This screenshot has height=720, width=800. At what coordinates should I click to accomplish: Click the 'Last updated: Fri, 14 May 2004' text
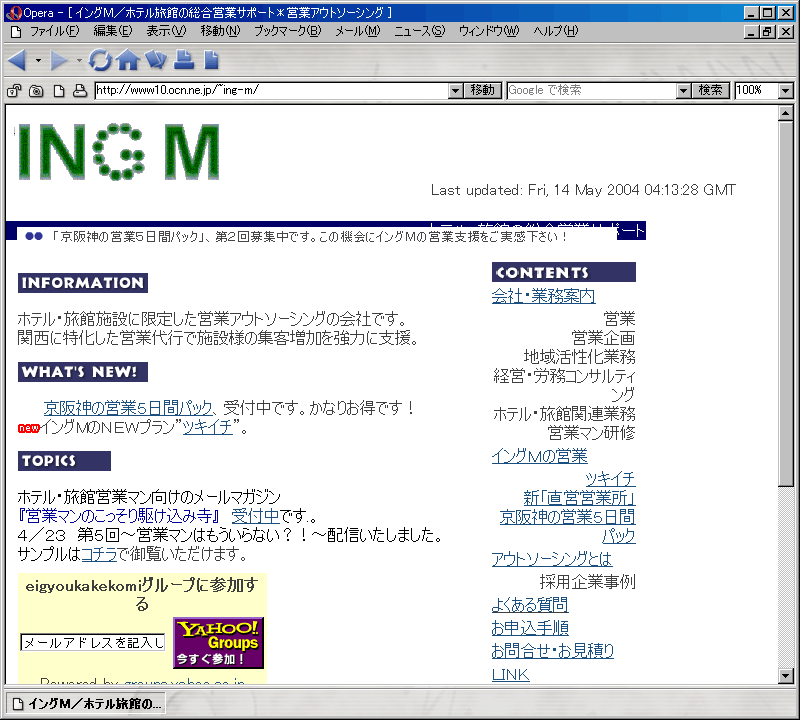point(583,190)
